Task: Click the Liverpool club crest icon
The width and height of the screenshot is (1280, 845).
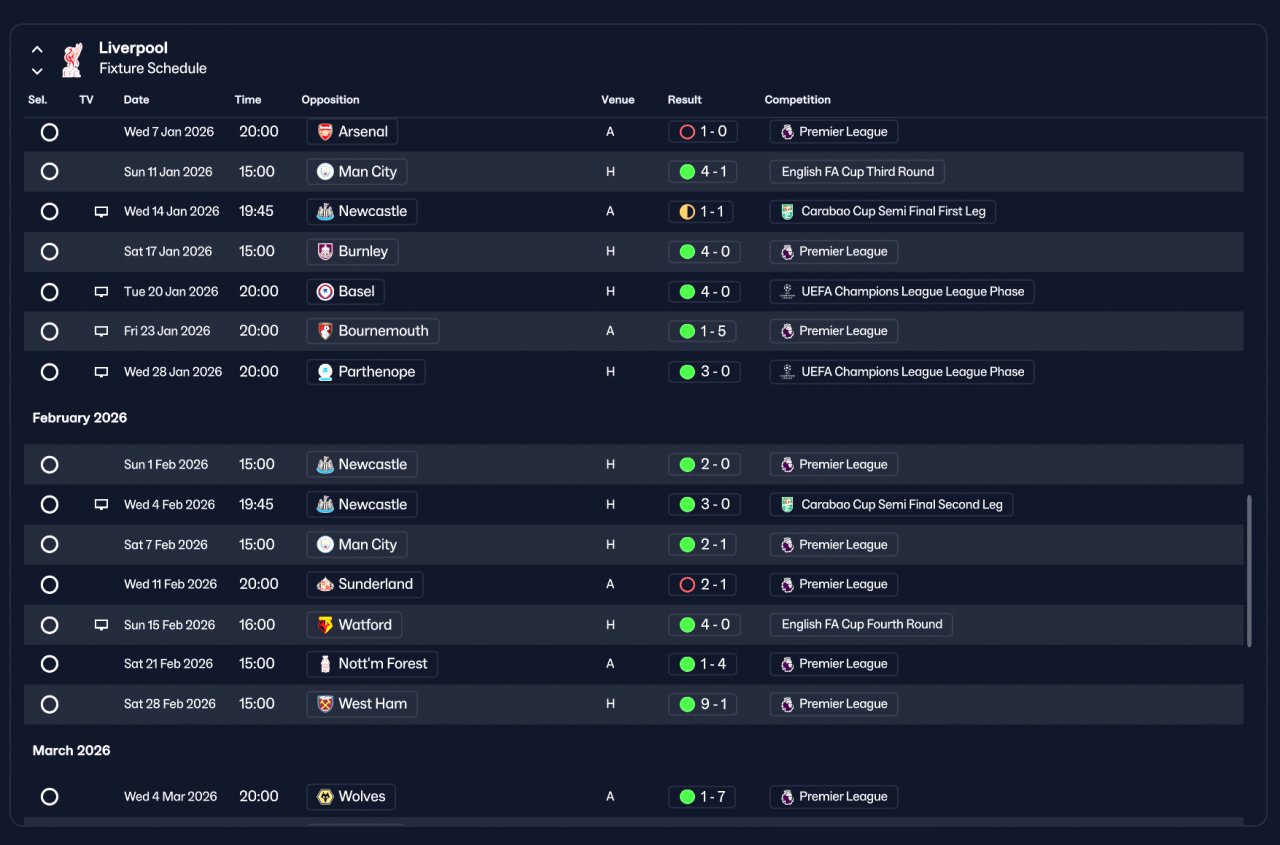Action: click(71, 59)
